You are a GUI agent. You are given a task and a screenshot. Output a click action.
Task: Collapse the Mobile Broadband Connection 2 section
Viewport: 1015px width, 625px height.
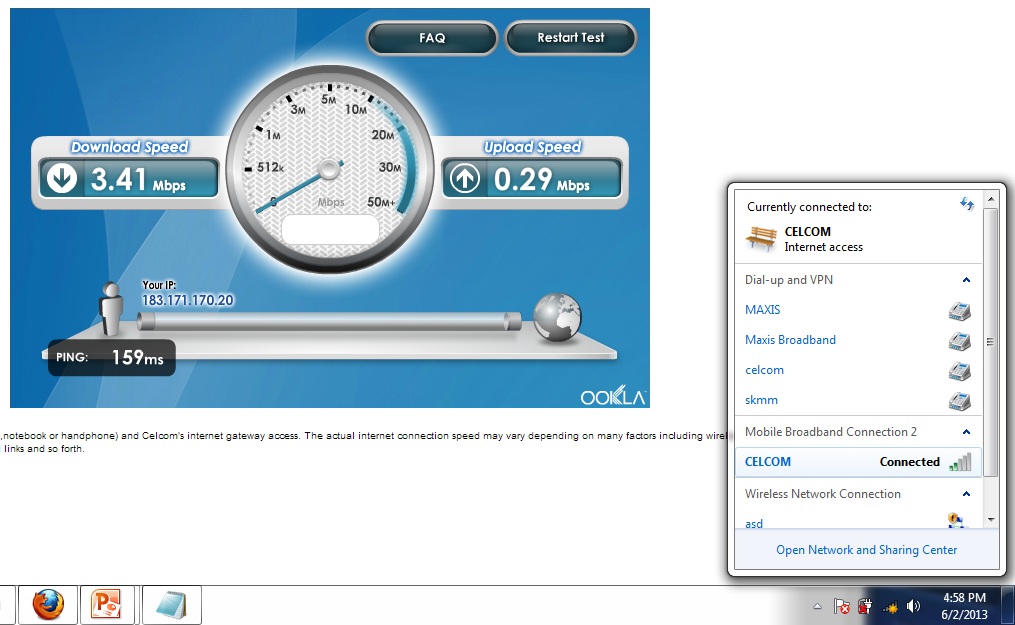[x=966, y=432]
